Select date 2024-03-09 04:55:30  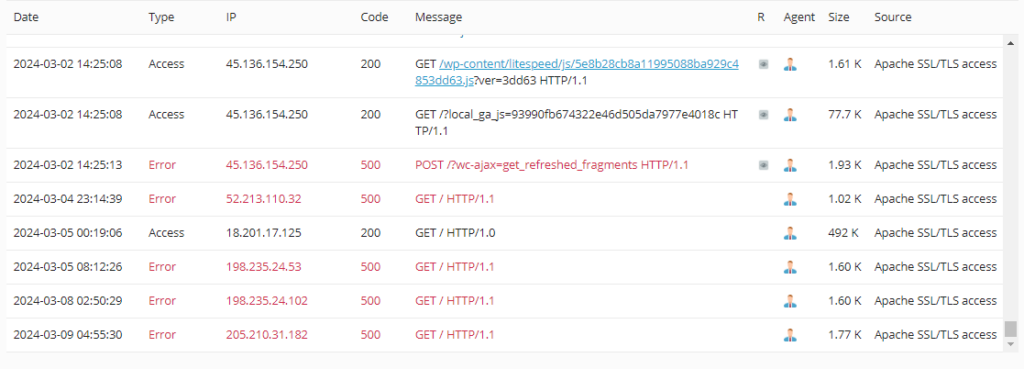point(67,335)
